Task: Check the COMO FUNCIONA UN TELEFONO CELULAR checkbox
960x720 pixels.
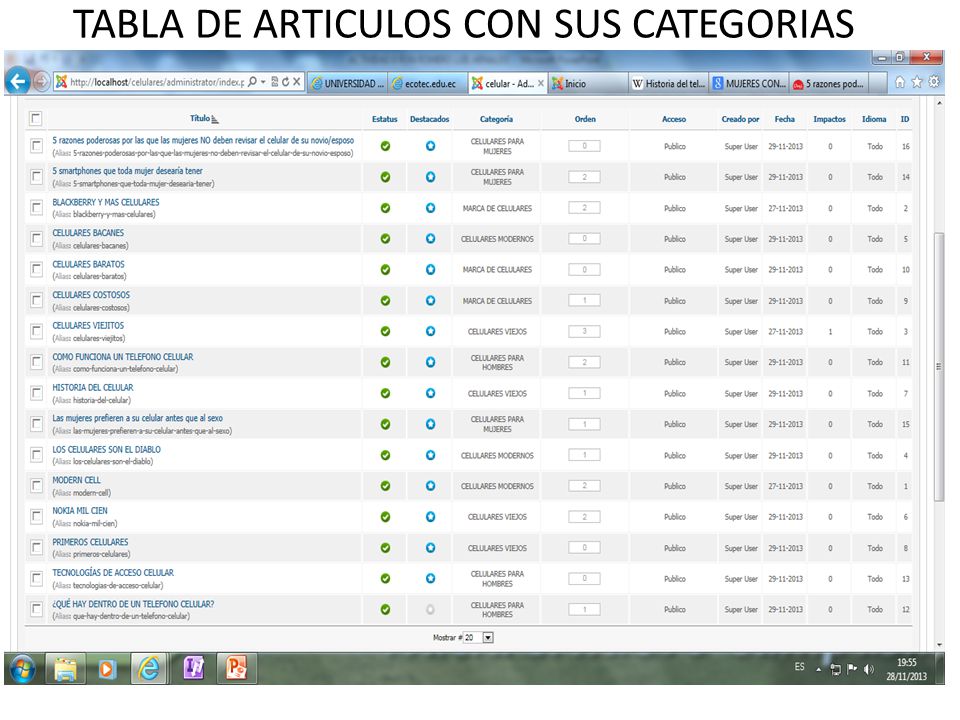Action: coord(37,362)
